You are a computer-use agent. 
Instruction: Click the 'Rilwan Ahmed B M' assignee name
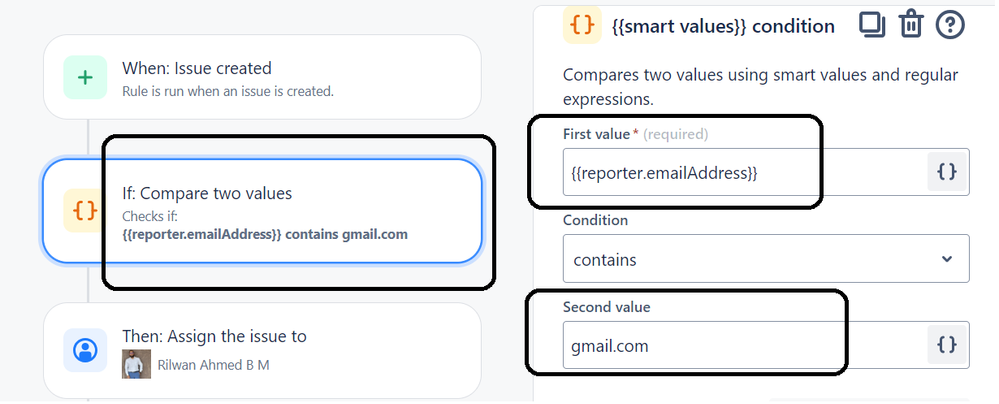coord(213,365)
